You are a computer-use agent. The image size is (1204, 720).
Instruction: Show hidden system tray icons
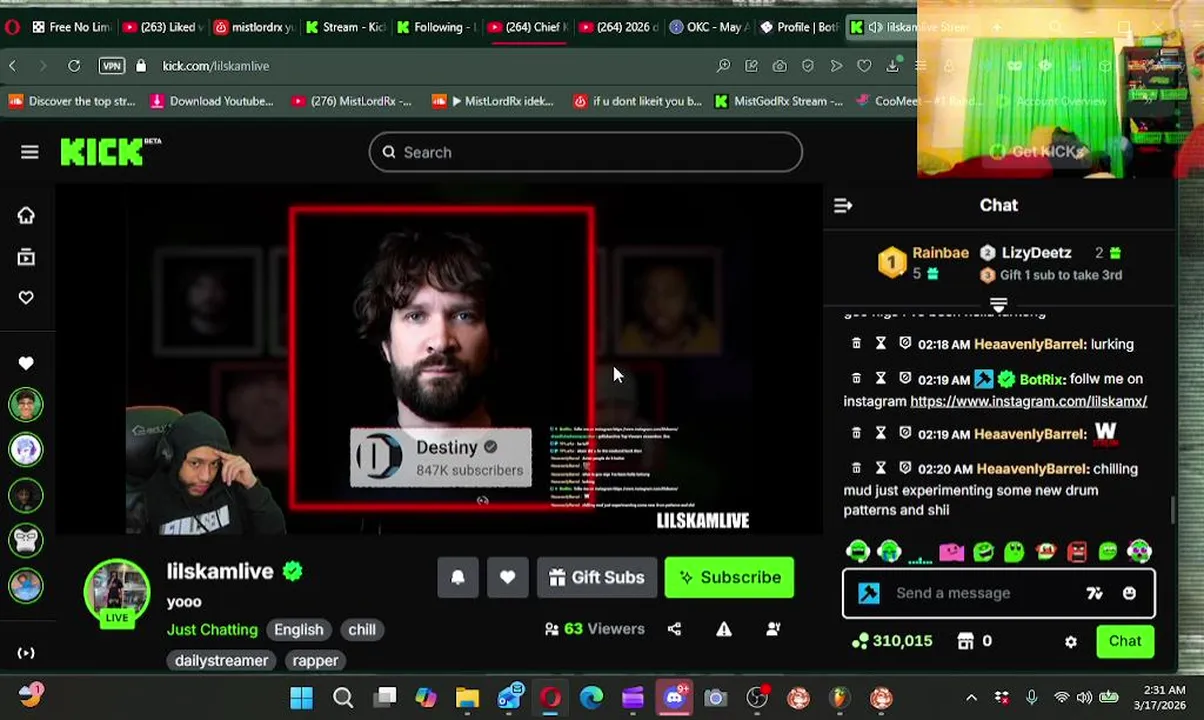(x=971, y=697)
